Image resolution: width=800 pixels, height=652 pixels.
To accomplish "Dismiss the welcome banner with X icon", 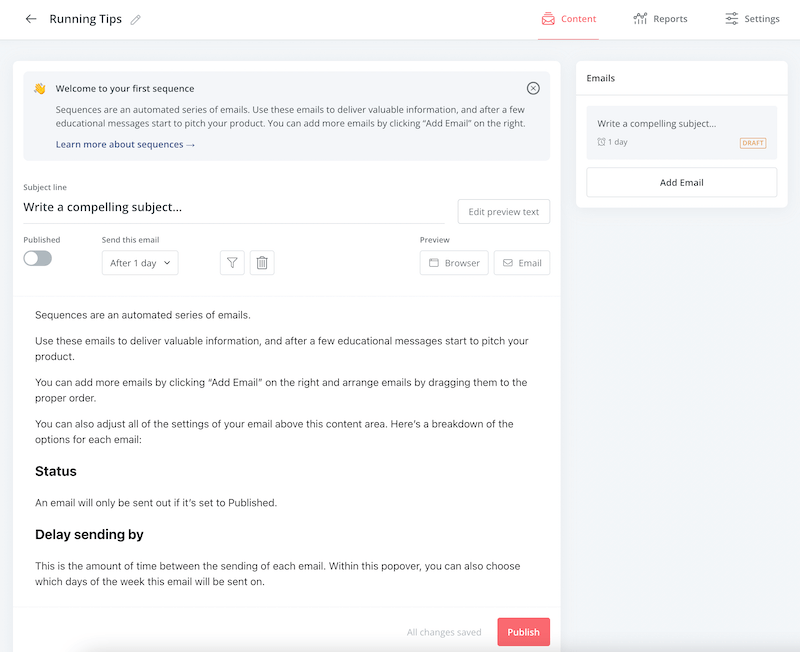I will (533, 88).
